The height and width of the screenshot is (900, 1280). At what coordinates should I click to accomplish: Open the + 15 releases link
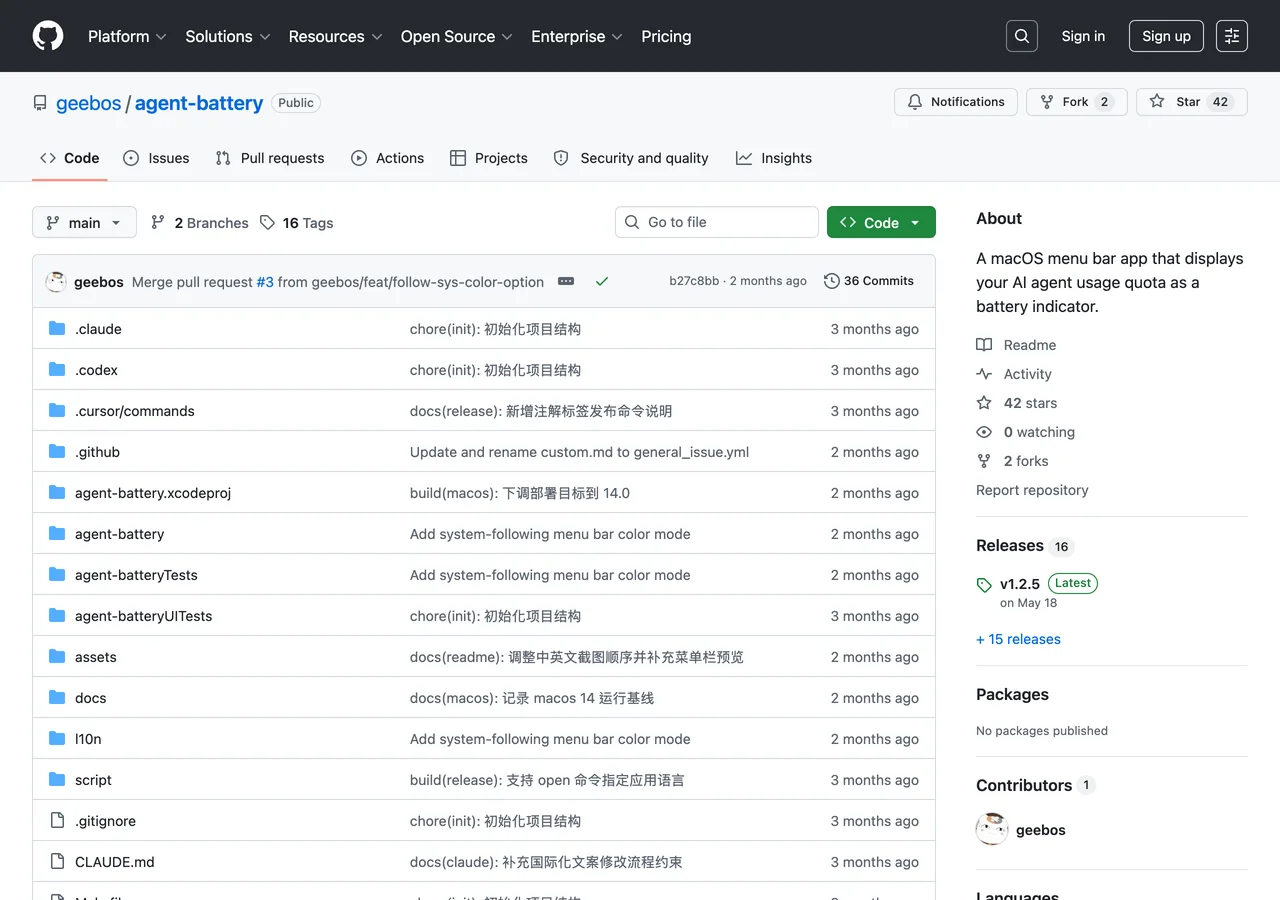click(x=1018, y=639)
